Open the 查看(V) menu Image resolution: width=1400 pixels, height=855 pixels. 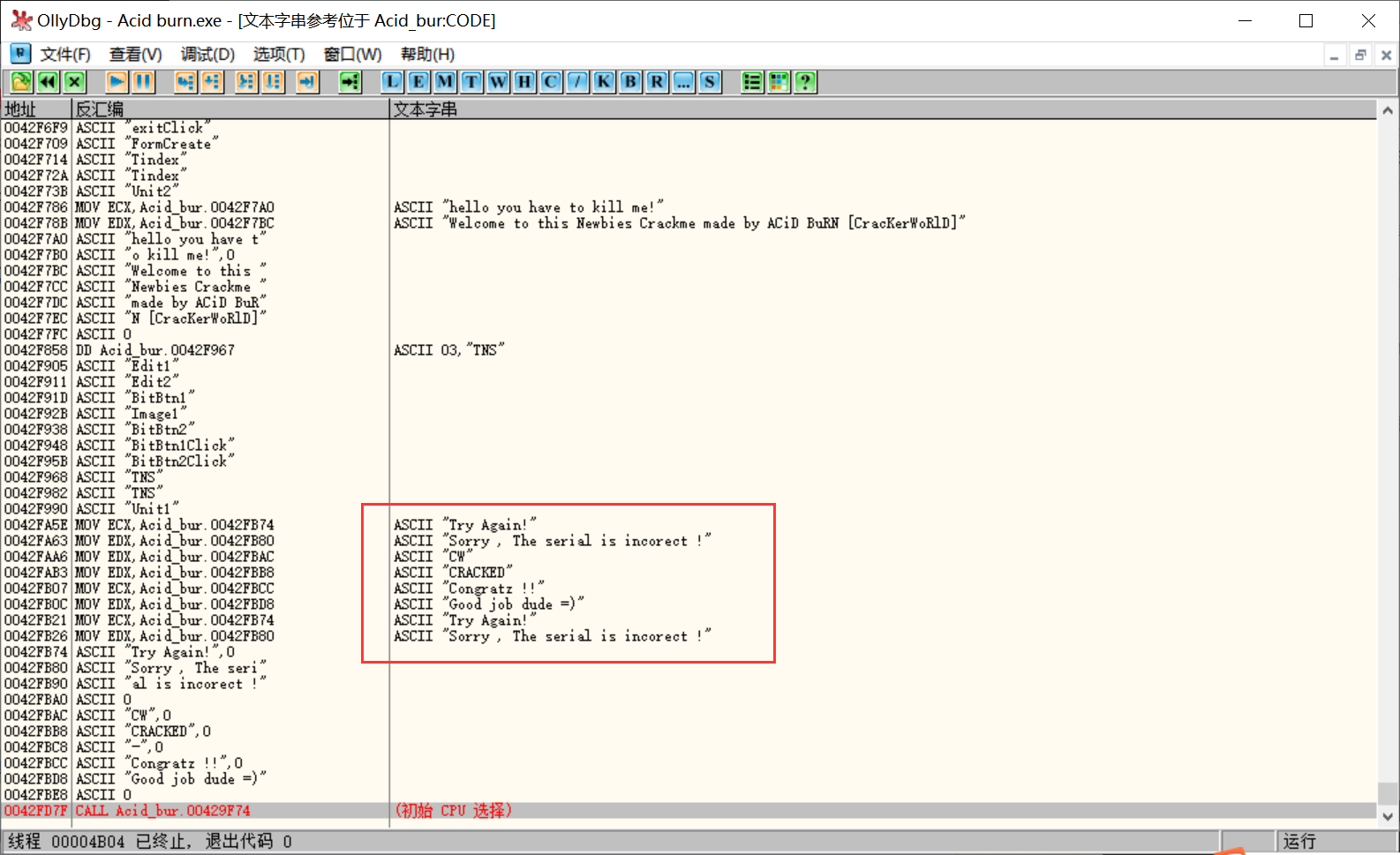[135, 55]
